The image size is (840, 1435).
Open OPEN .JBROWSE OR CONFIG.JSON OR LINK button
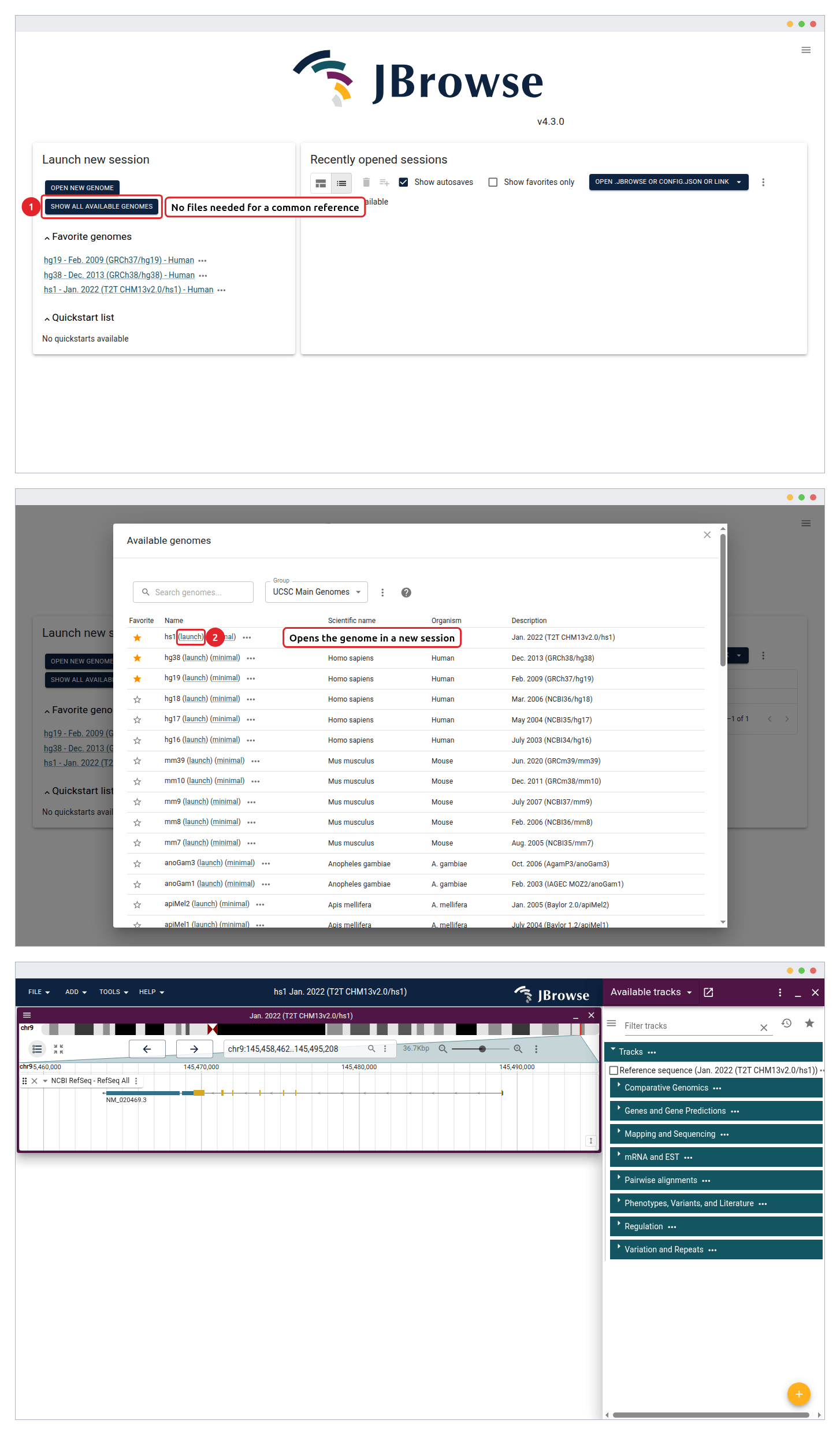coord(668,182)
